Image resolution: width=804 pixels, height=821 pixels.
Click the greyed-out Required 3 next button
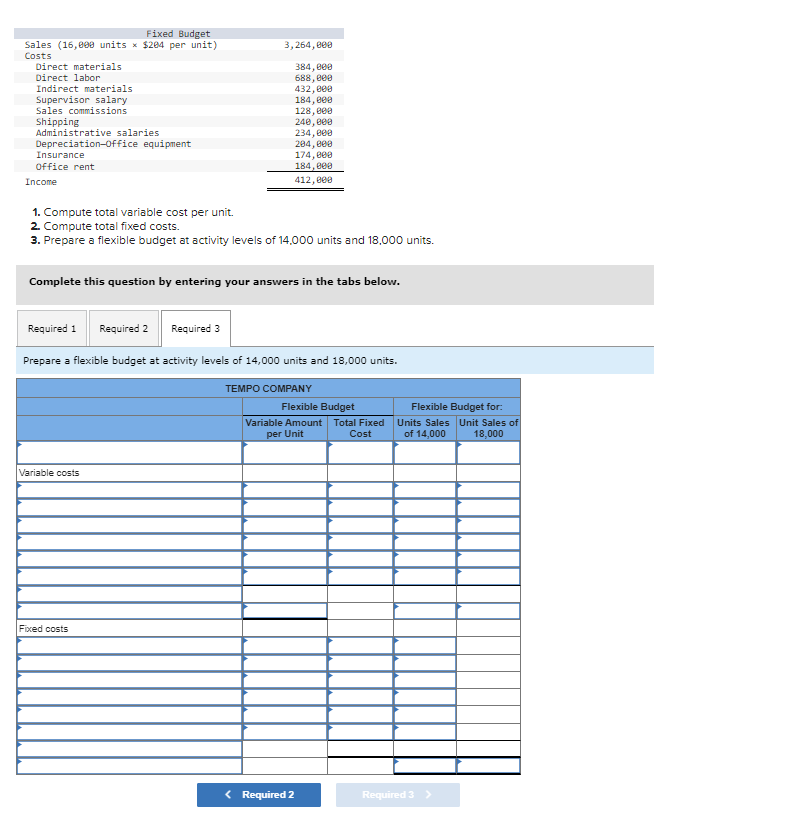coord(398,794)
